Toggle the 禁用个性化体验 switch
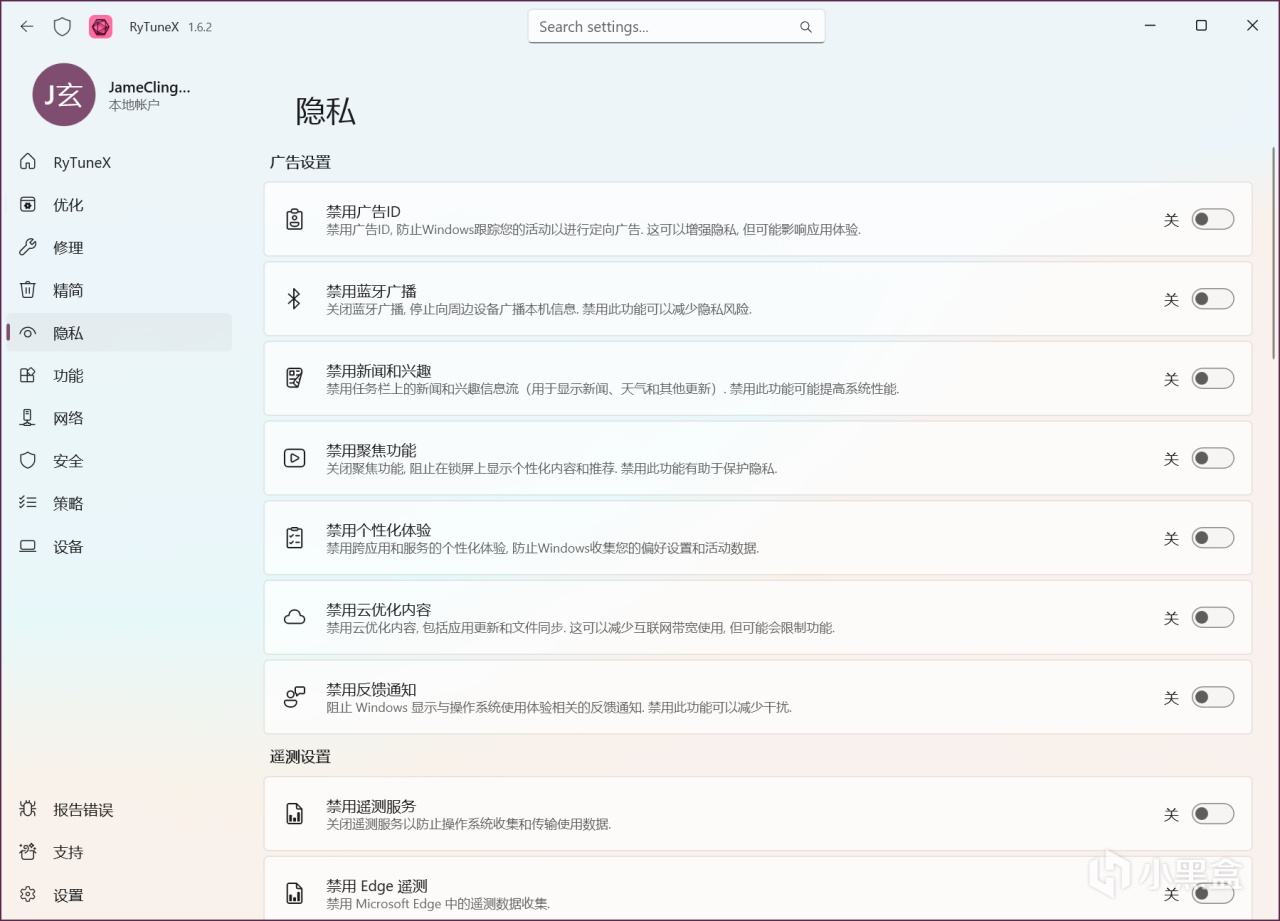1280x921 pixels. [x=1212, y=538]
